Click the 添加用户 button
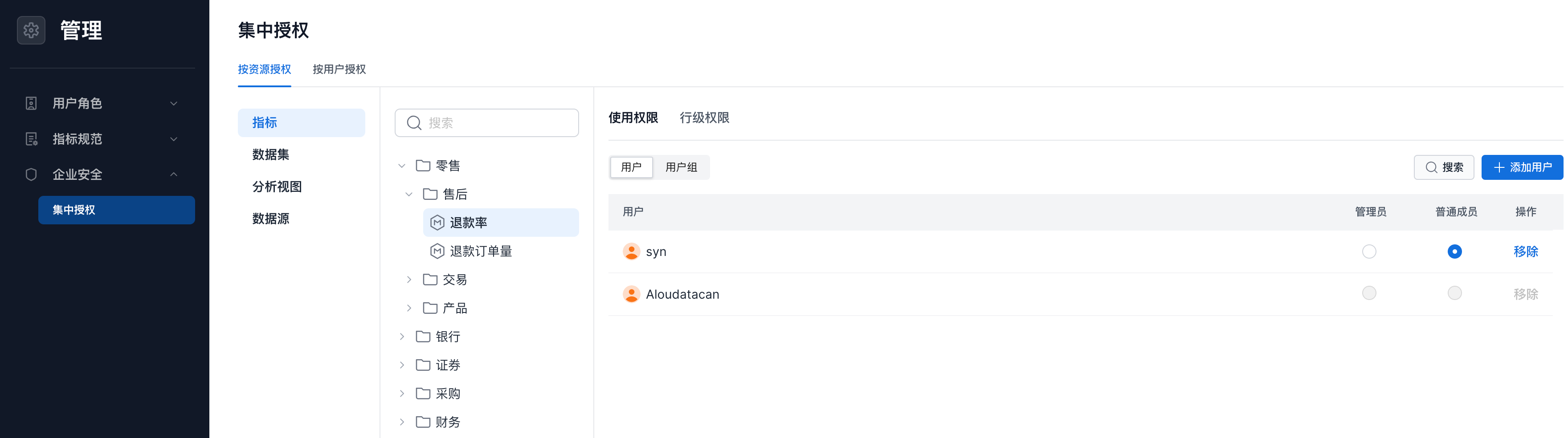The width and height of the screenshot is (1568, 438). click(x=1521, y=167)
